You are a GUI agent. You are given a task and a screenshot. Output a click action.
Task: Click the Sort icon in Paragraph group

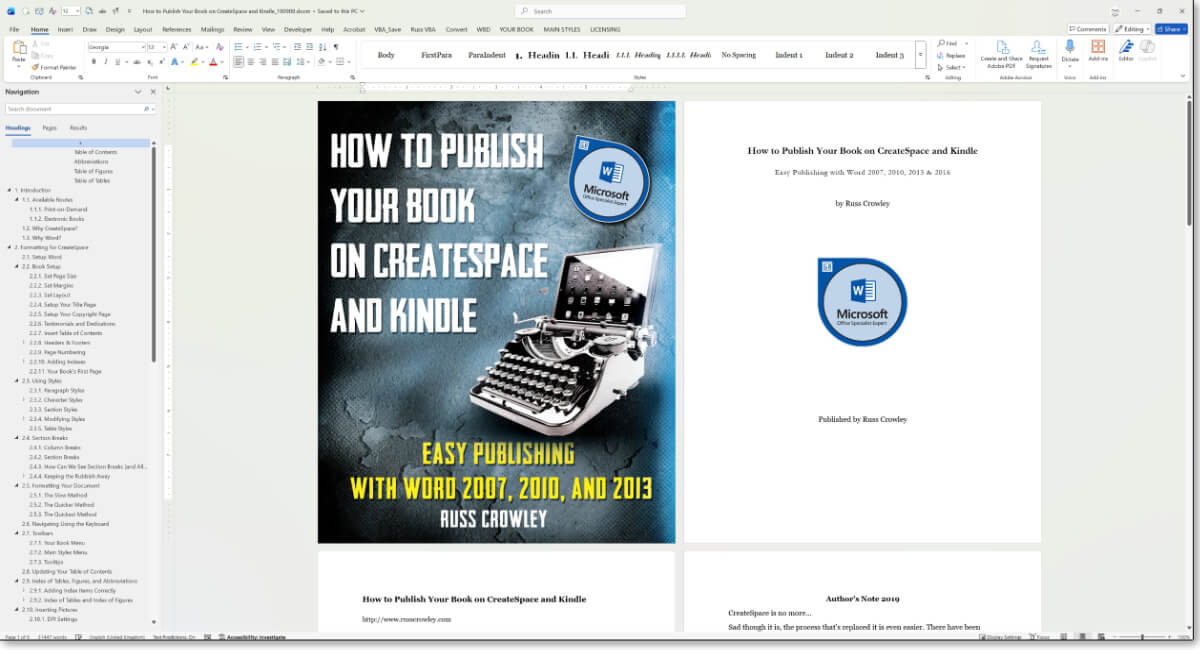[x=322, y=47]
